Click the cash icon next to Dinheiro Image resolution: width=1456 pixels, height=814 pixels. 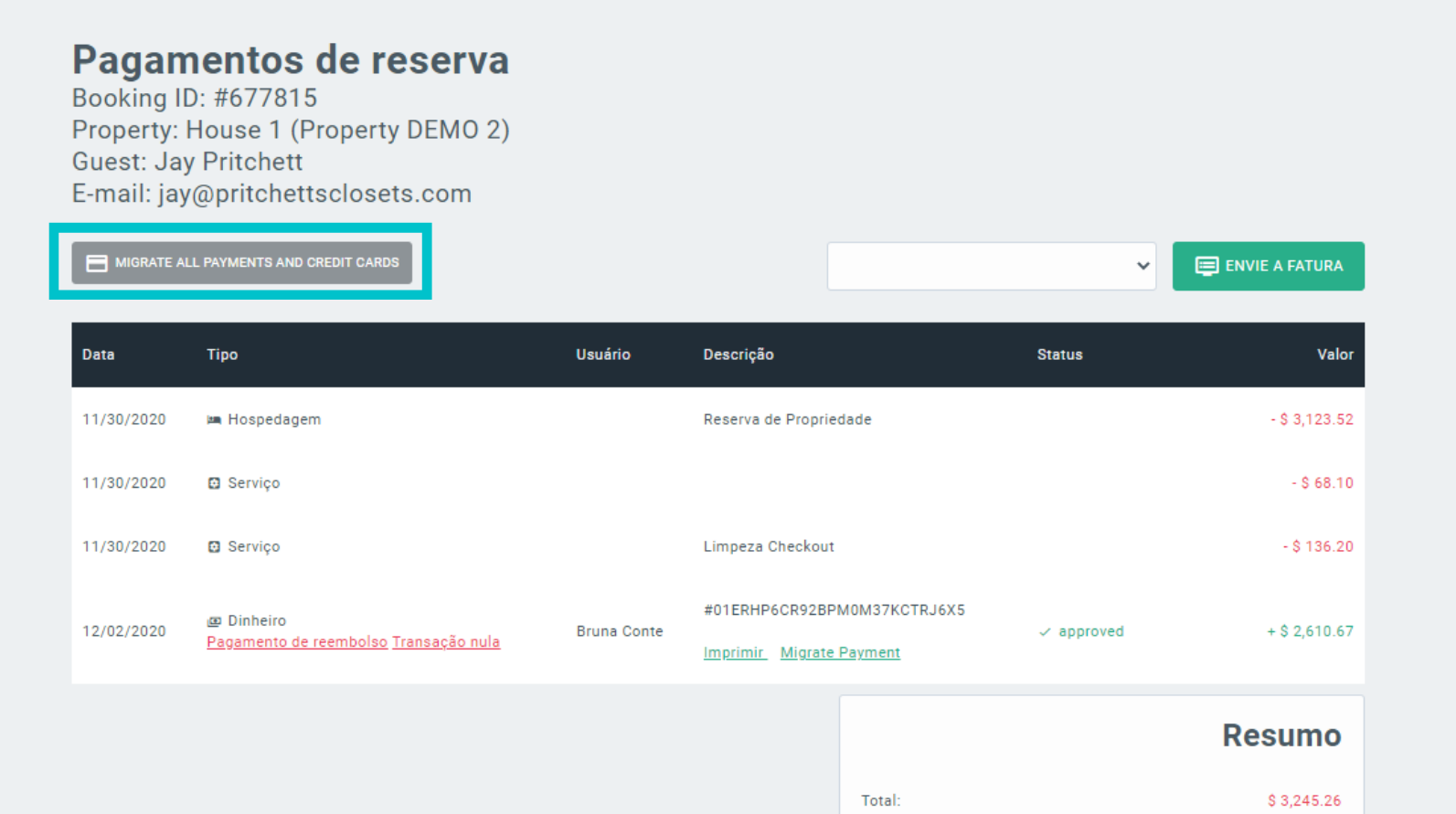214,621
